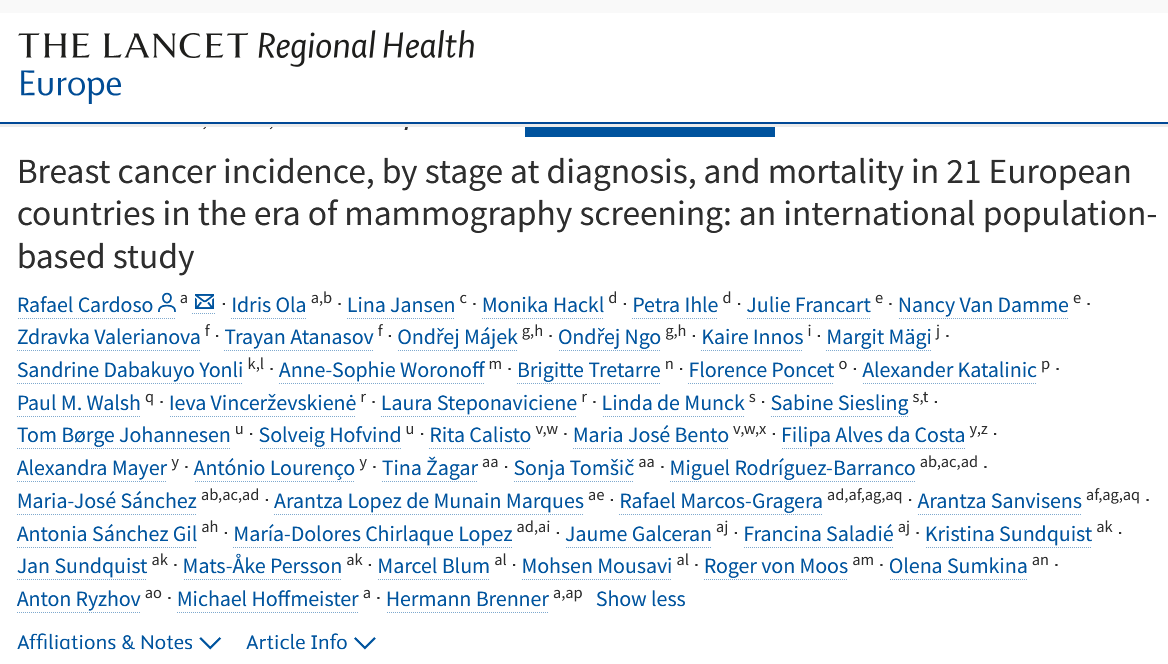Open Miguel Rodríguez-Barranco author link
Image resolution: width=1168 pixels, height=664 pixels.
point(792,468)
